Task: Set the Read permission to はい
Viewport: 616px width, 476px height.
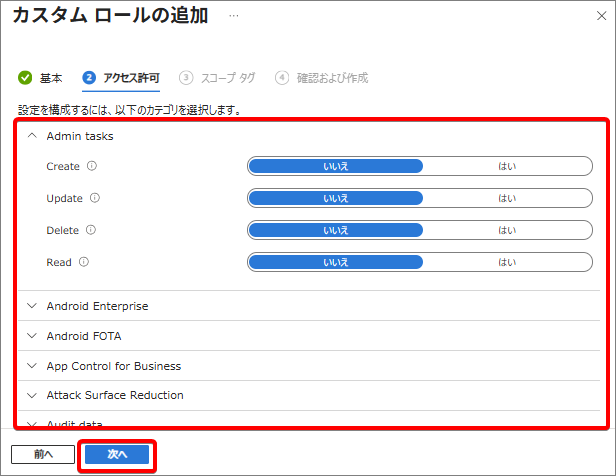Action: [507, 262]
